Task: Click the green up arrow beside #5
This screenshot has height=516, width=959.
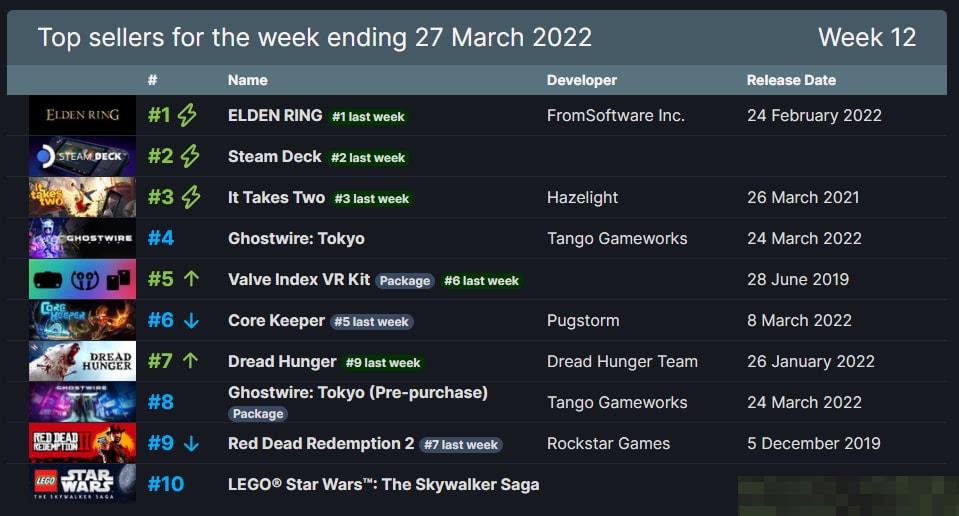Action: pos(191,279)
